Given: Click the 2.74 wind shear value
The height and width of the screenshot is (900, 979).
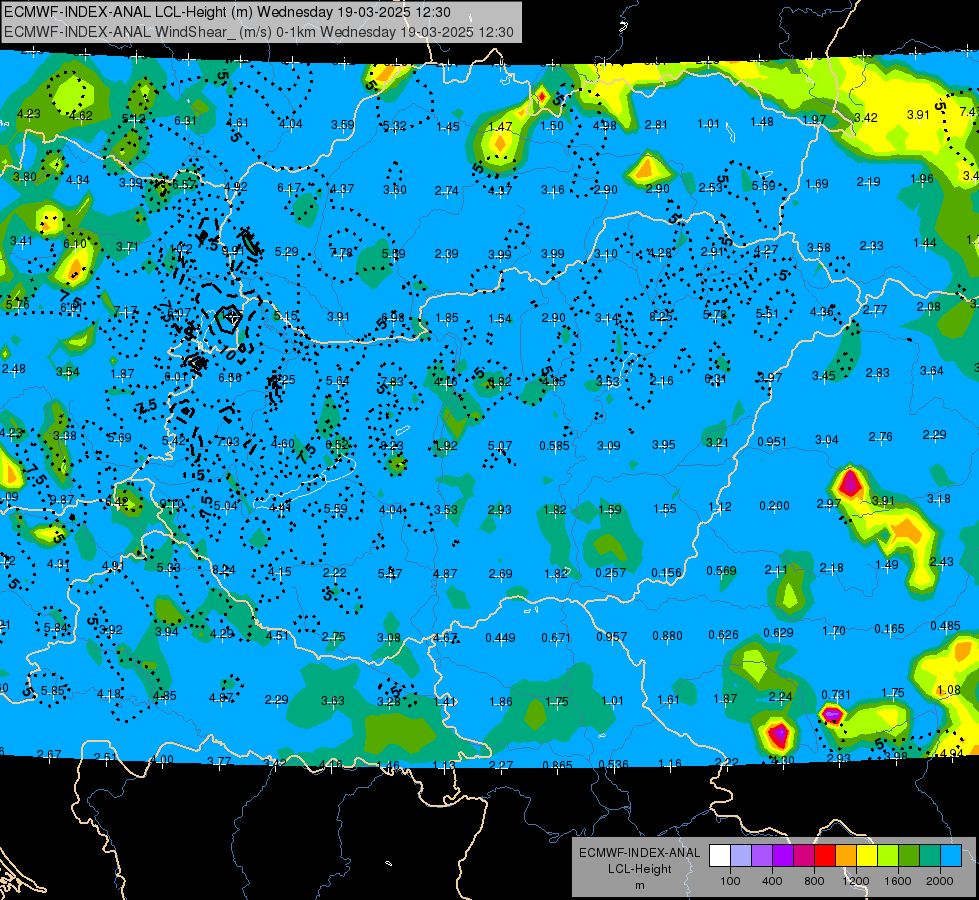Looking at the screenshot, I should coord(446,190).
